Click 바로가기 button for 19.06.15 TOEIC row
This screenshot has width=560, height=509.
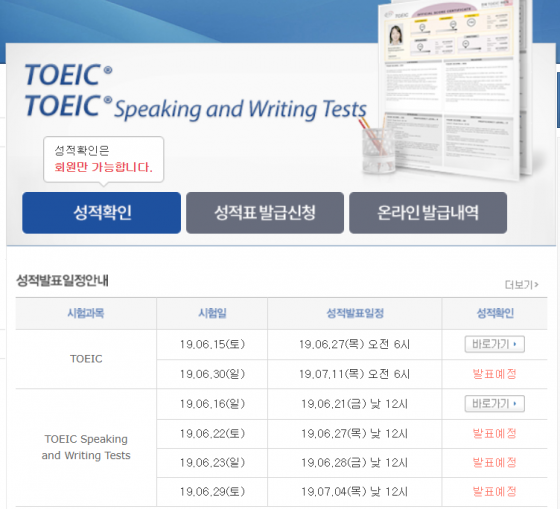point(494,344)
